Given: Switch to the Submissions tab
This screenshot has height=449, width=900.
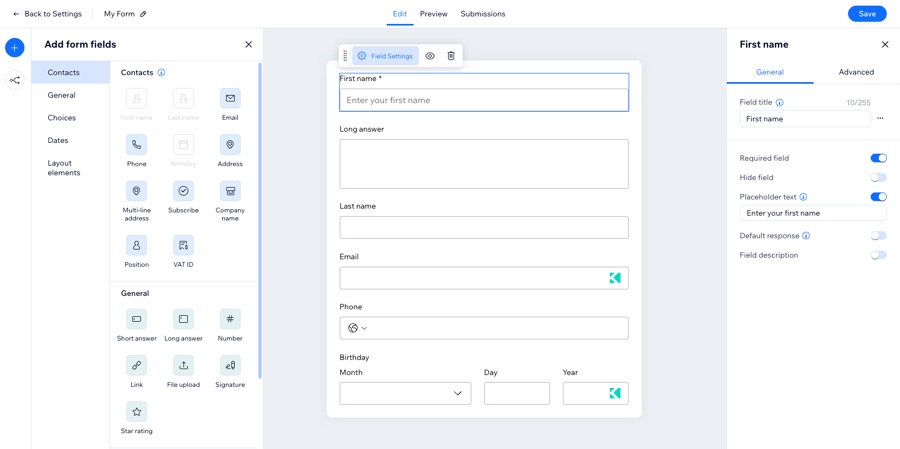Looking at the screenshot, I should (x=483, y=14).
